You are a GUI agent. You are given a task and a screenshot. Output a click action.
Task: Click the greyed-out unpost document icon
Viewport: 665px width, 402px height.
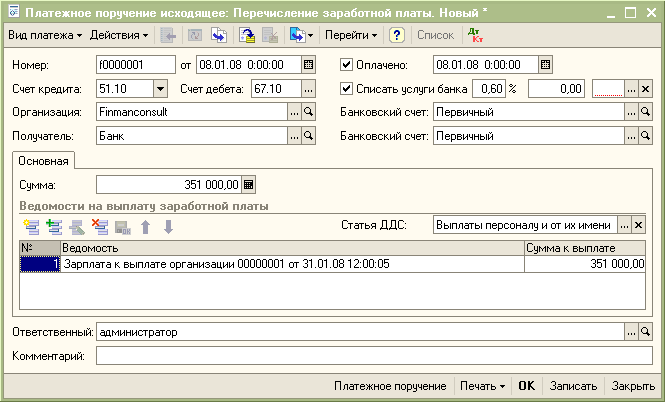[x=270, y=36]
